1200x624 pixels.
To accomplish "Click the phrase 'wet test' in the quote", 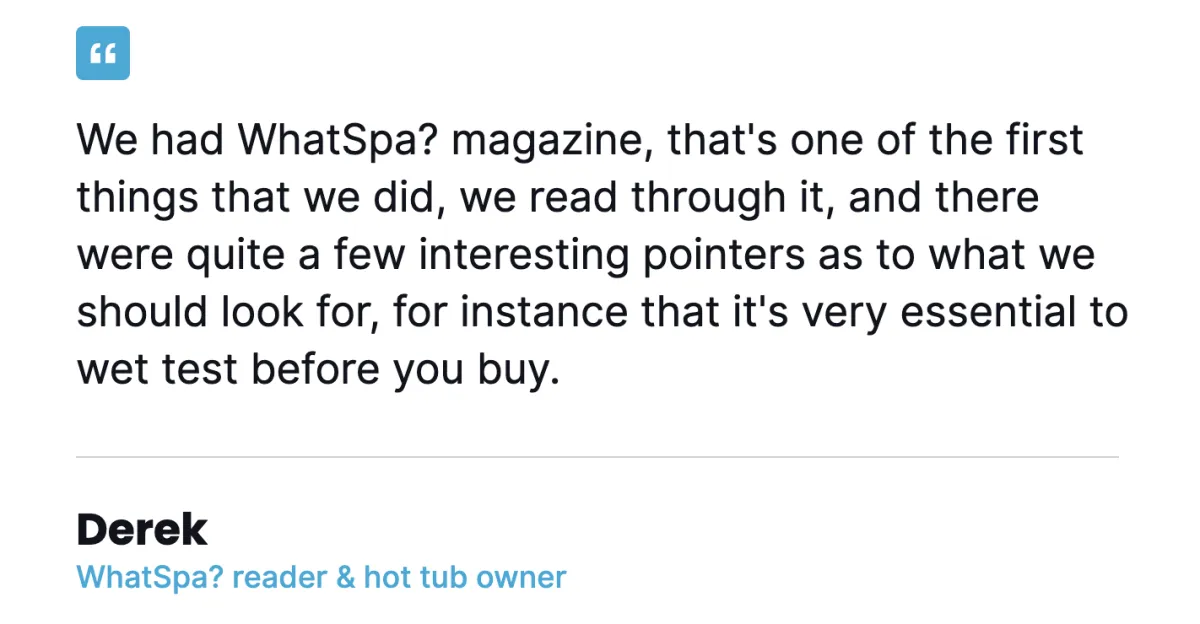I will point(158,369).
